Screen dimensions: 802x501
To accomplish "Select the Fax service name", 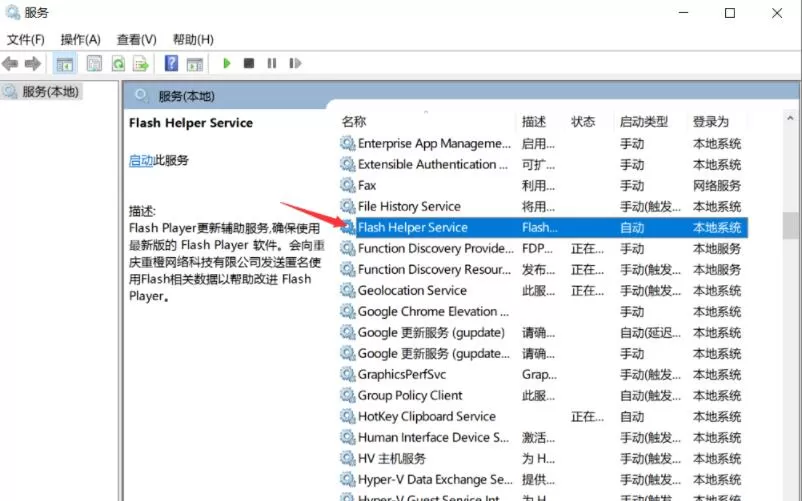I will coord(367,186).
